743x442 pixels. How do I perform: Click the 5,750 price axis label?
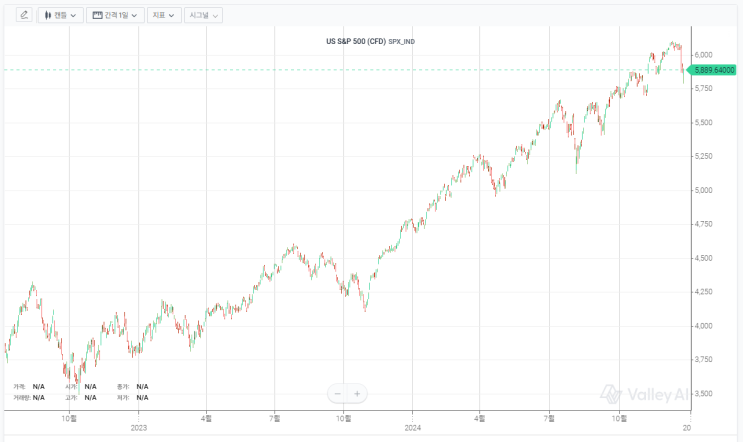[x=704, y=89]
